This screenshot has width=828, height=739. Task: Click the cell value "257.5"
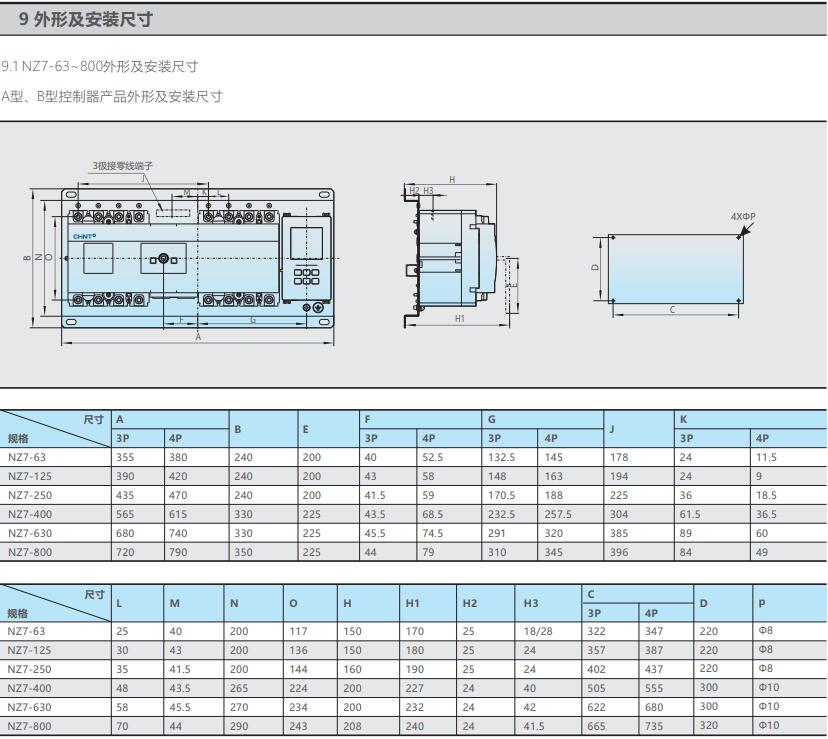(x=558, y=515)
